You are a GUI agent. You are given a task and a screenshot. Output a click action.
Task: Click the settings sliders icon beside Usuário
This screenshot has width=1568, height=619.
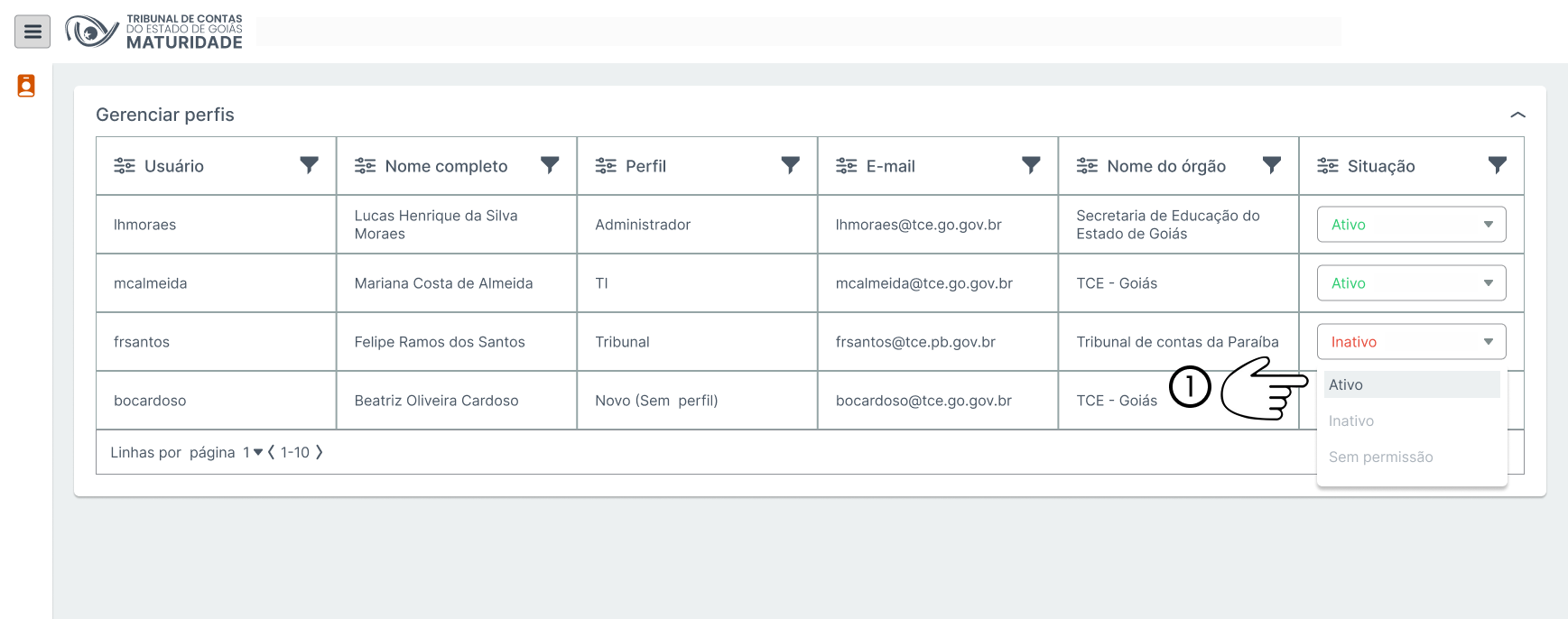tap(125, 166)
